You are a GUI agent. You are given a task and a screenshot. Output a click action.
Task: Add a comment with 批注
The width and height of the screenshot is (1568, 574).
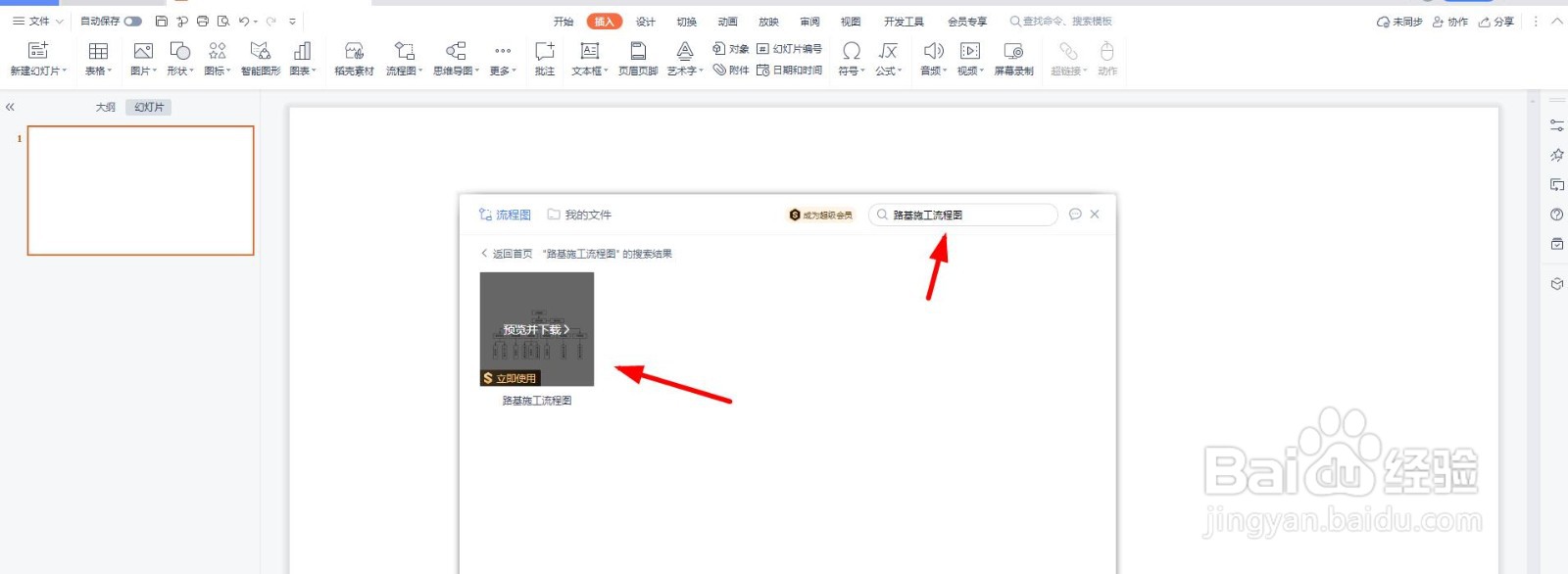click(545, 58)
